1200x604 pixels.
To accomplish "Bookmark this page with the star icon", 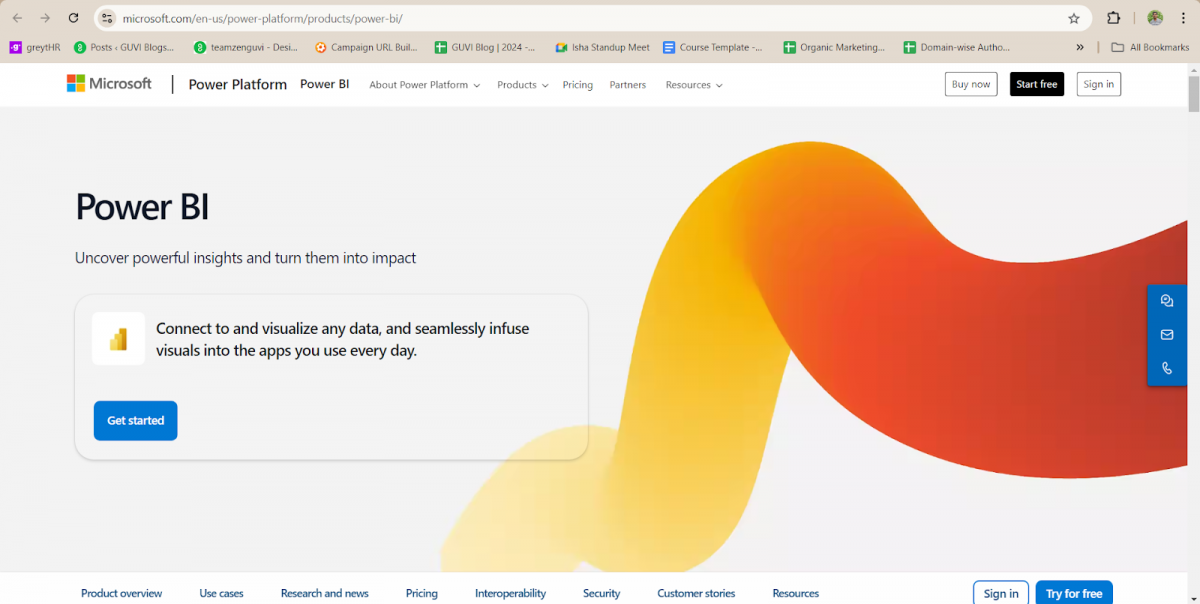I will tap(1074, 18).
